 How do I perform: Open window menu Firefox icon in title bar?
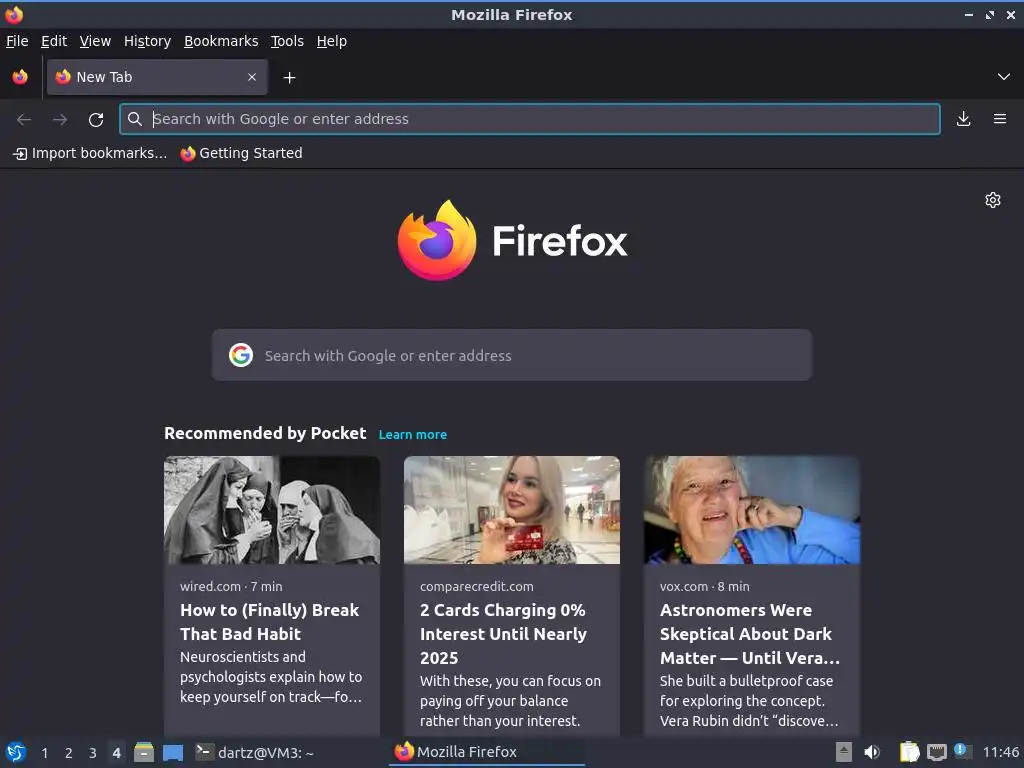point(14,14)
